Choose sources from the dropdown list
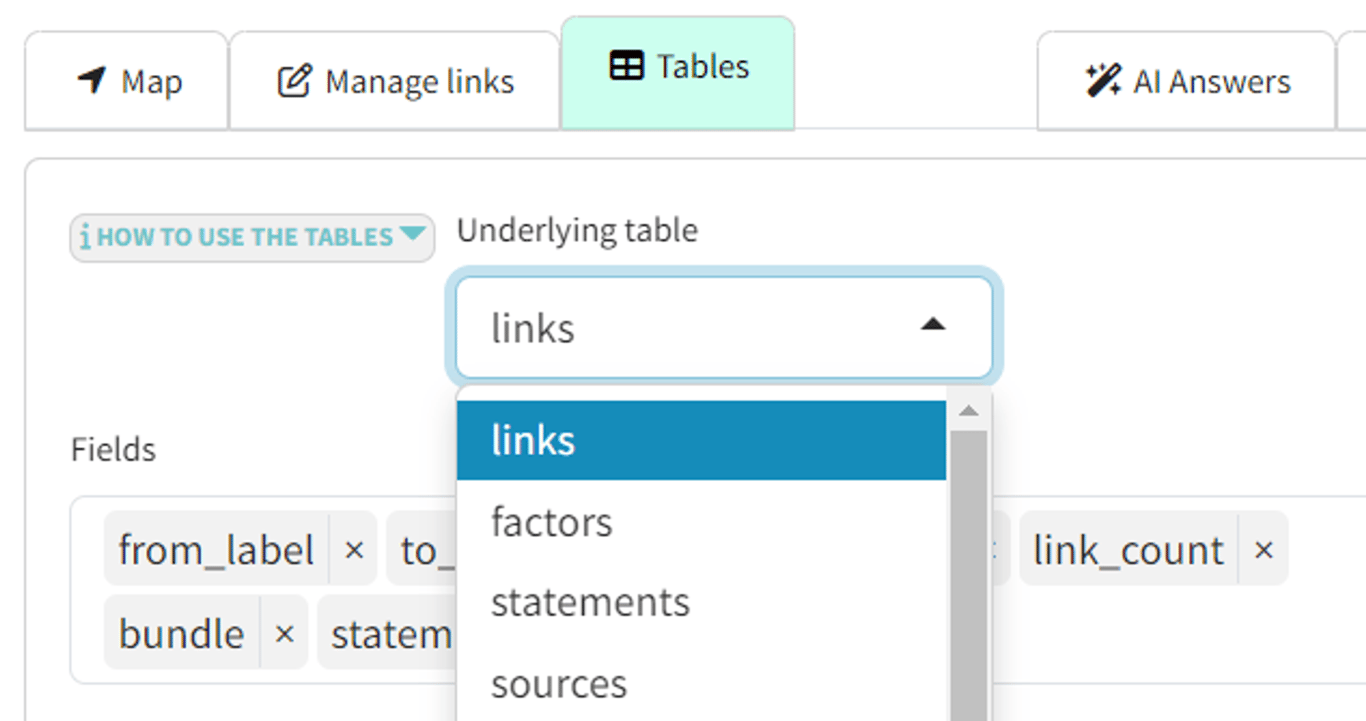This screenshot has width=1366, height=721. 701,684
